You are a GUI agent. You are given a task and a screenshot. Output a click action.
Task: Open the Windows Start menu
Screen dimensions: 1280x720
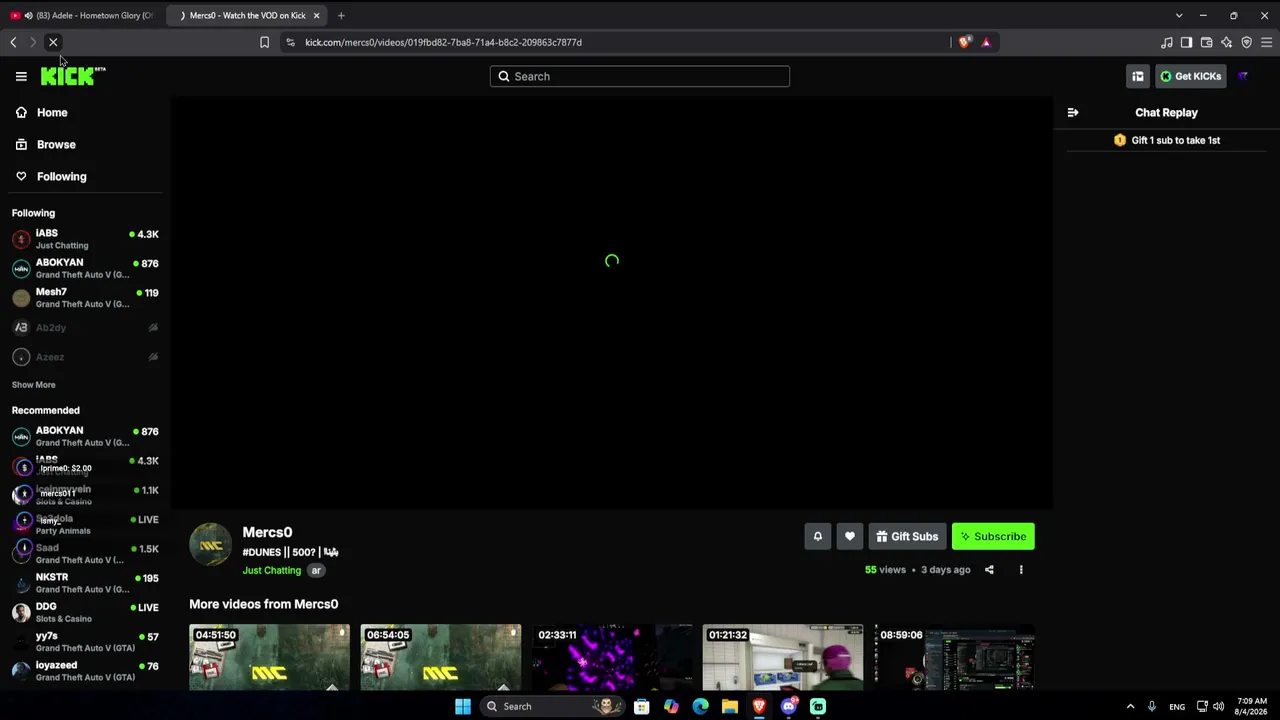click(x=462, y=706)
